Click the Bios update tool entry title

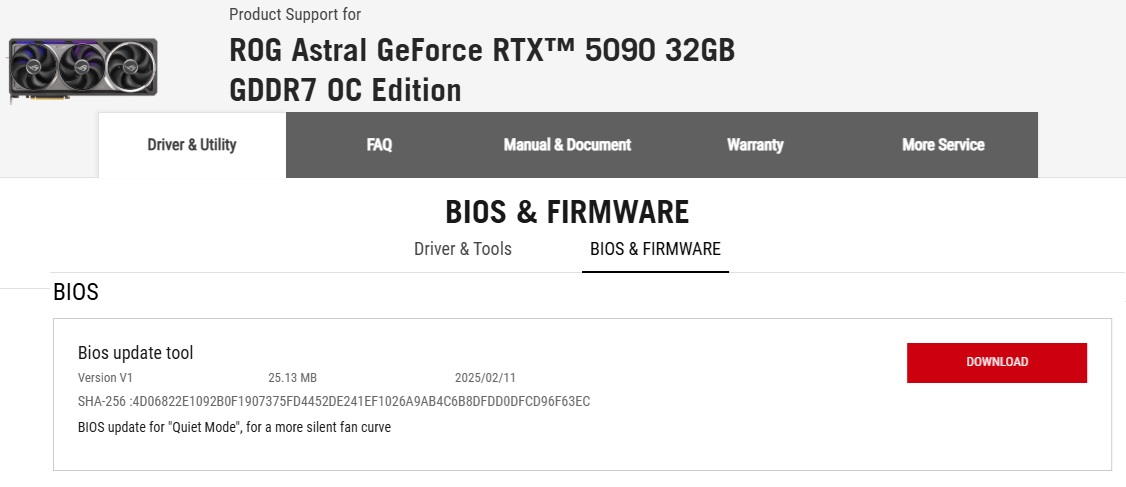pos(136,353)
